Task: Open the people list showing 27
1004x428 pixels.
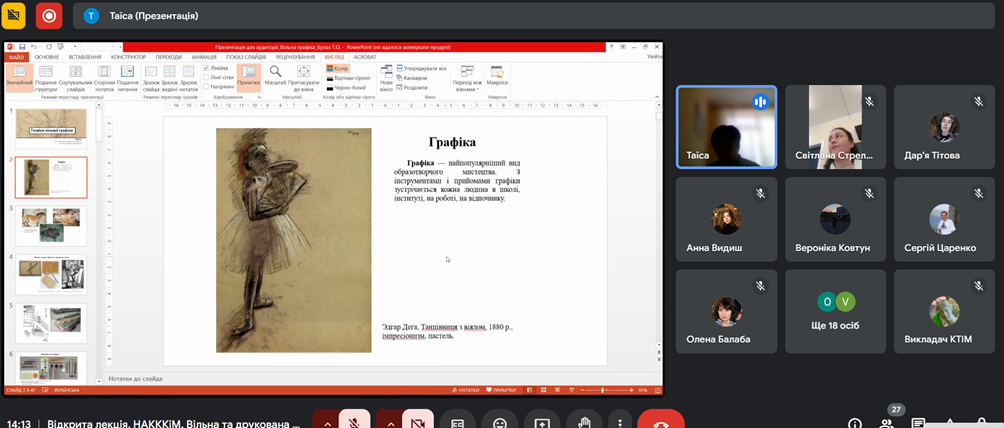Action: 886,423
